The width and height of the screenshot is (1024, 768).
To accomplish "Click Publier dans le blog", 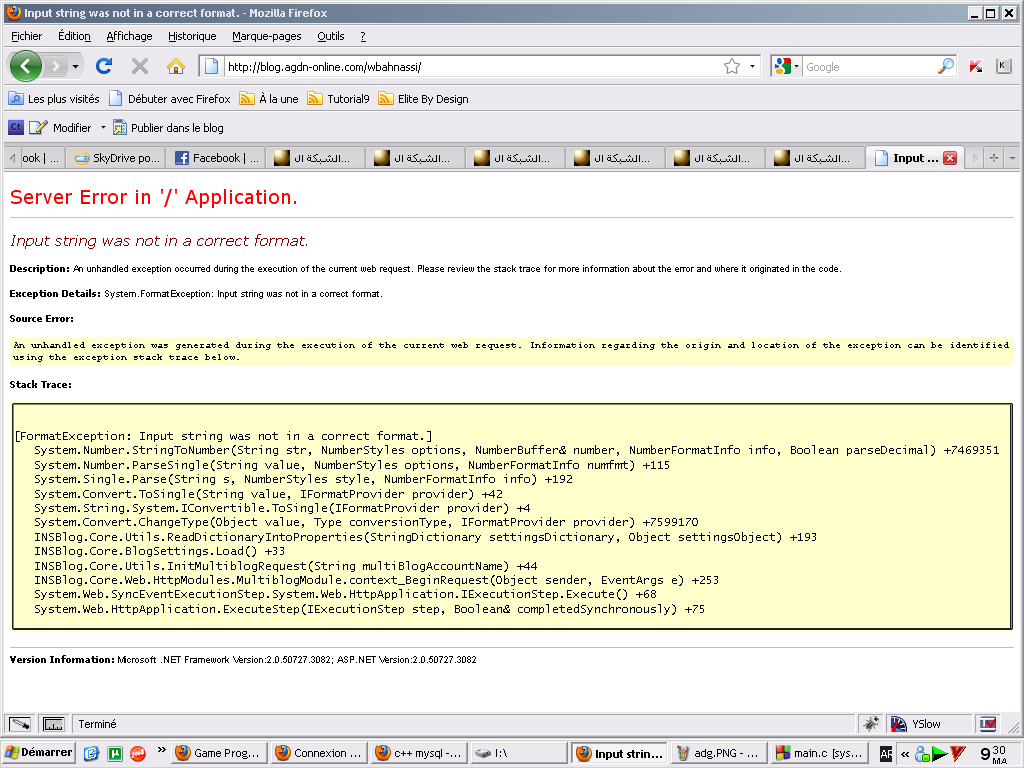I will 168,127.
